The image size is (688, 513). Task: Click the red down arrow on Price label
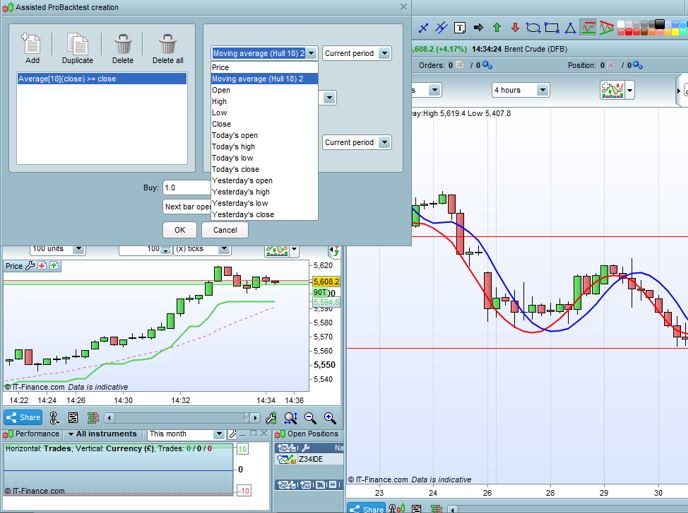[x=42, y=265]
